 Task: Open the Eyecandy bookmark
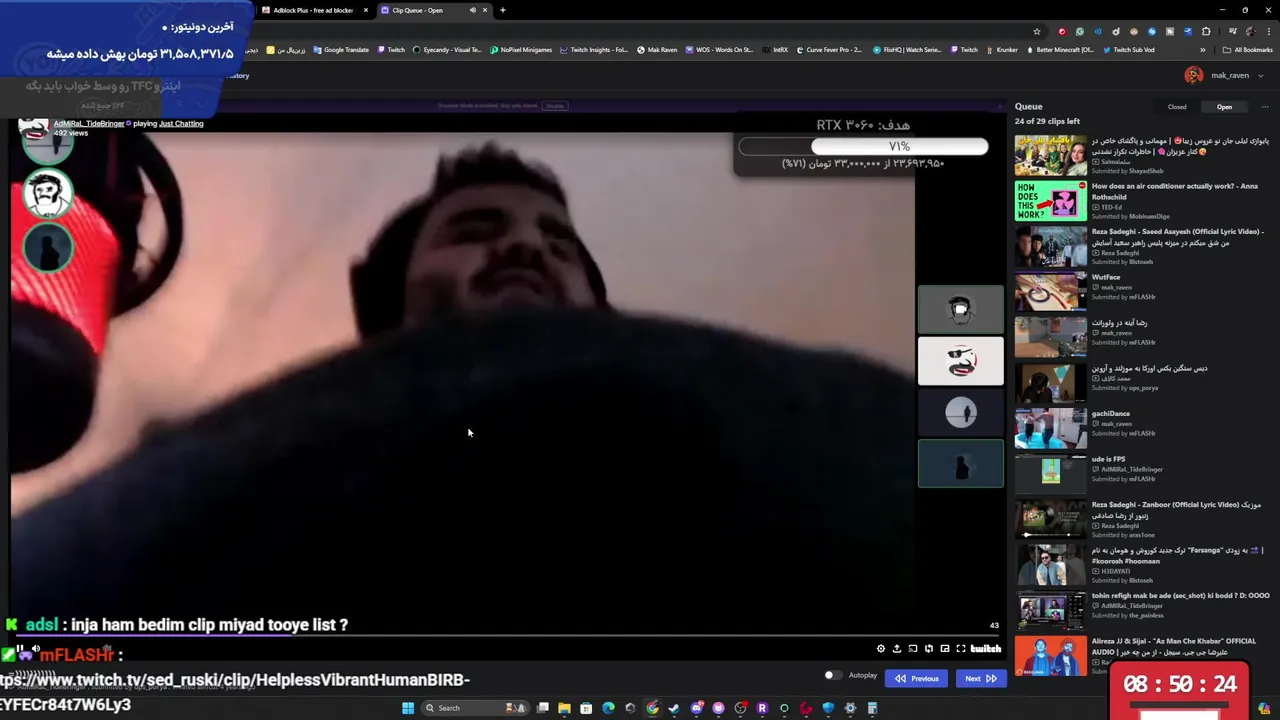point(447,50)
